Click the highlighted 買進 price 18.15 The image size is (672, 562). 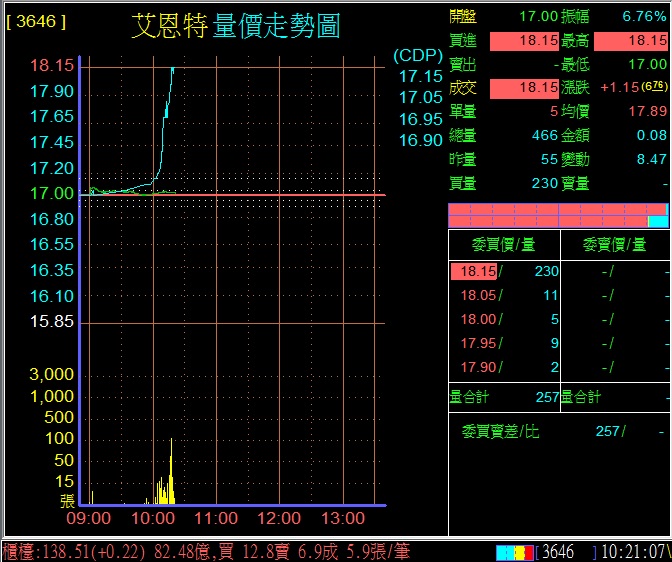524,41
